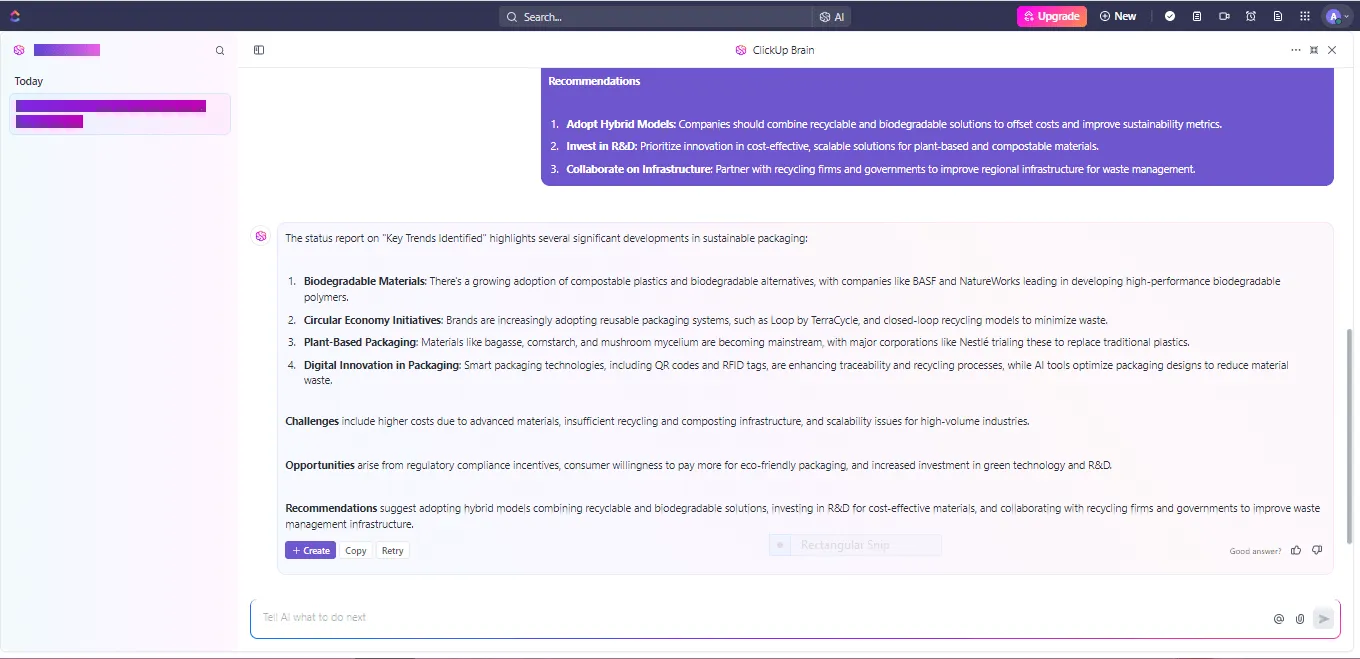Click the 'Collaborate on Infrastructure' text
1360x659 pixels.
tap(639, 170)
